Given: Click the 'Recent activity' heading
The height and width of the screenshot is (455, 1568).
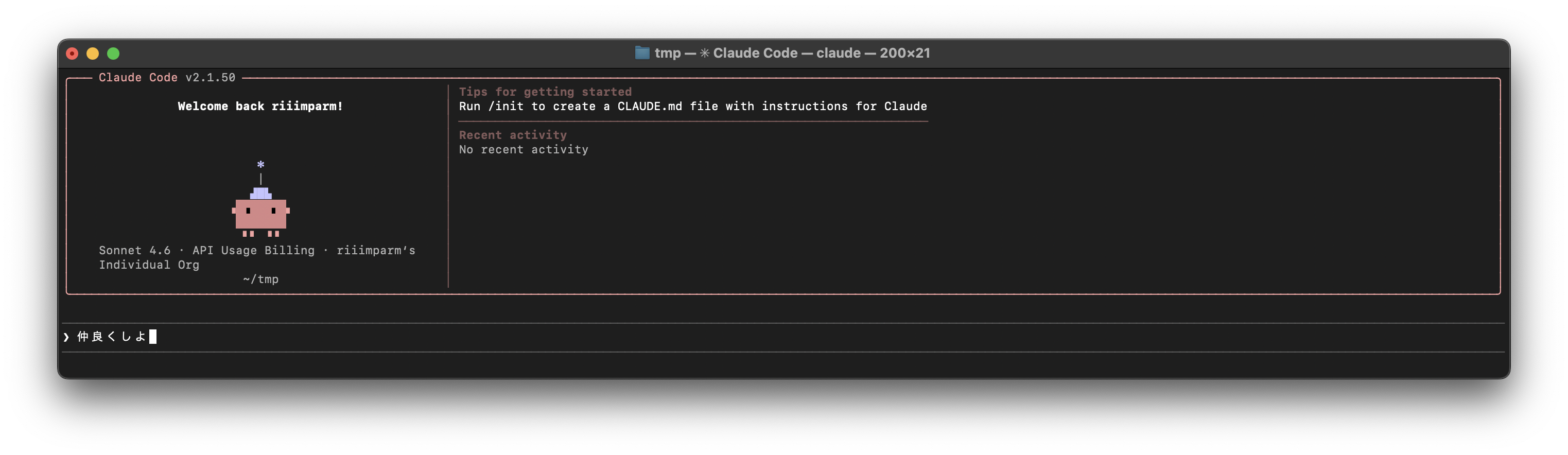Looking at the screenshot, I should coord(513,135).
